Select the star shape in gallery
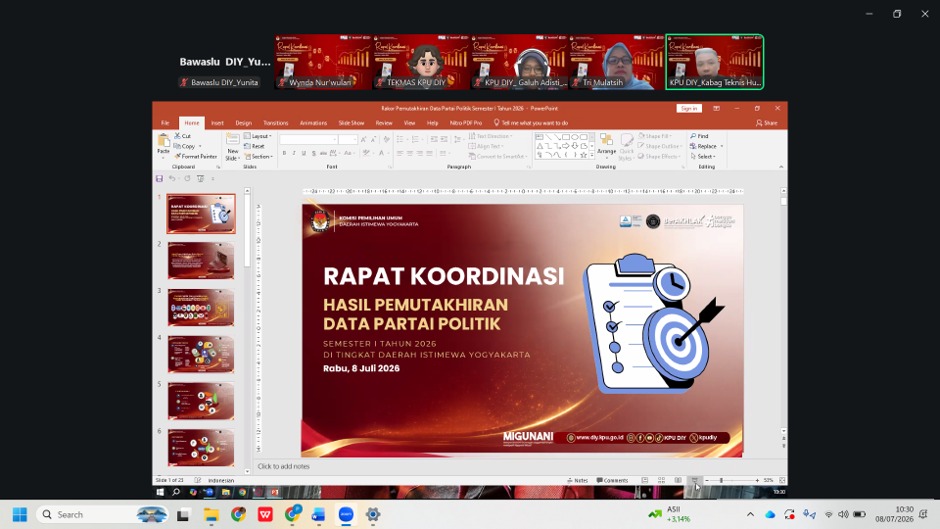 click(x=583, y=155)
